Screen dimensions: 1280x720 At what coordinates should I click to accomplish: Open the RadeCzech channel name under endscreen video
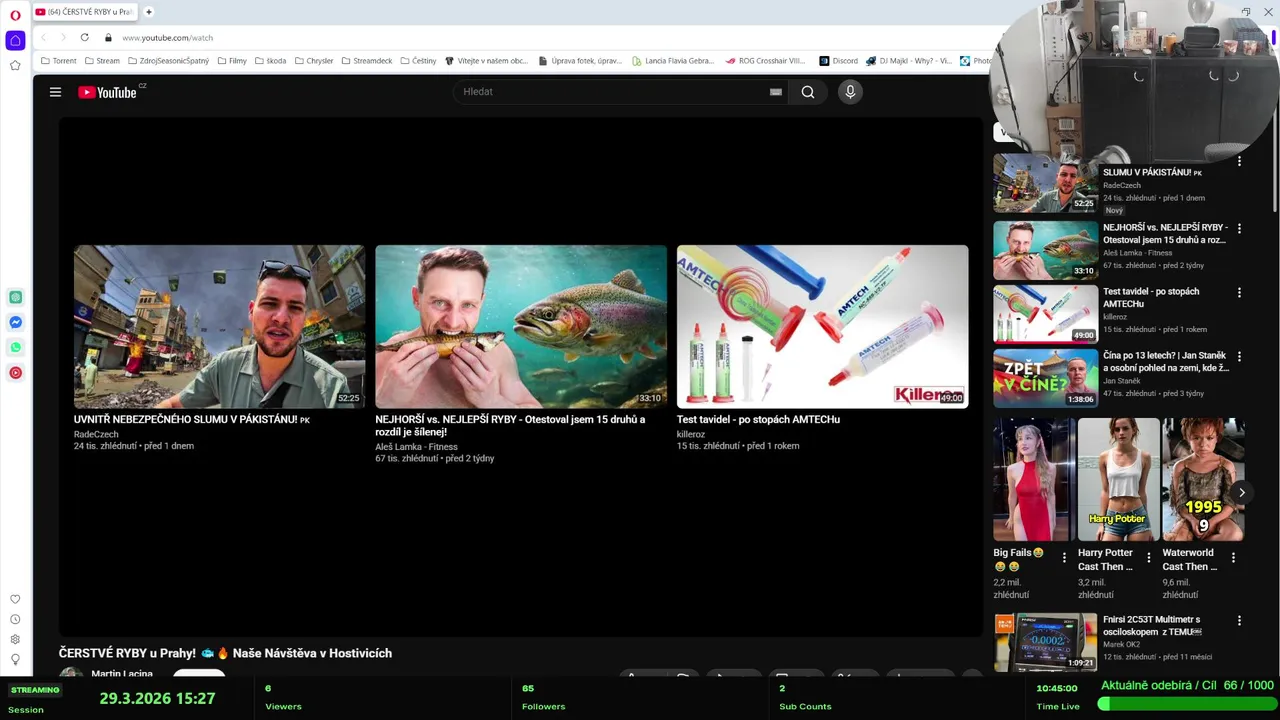click(x=96, y=434)
